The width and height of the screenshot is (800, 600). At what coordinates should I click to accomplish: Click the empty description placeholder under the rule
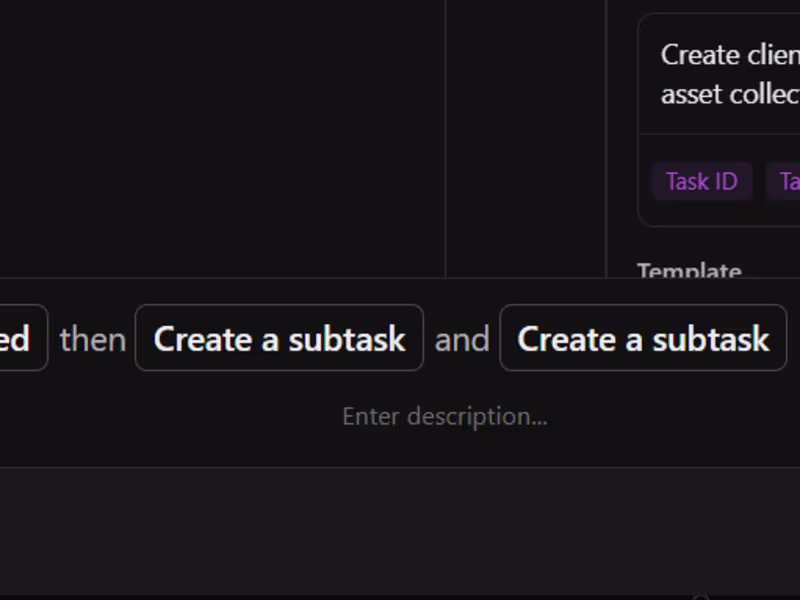point(444,416)
